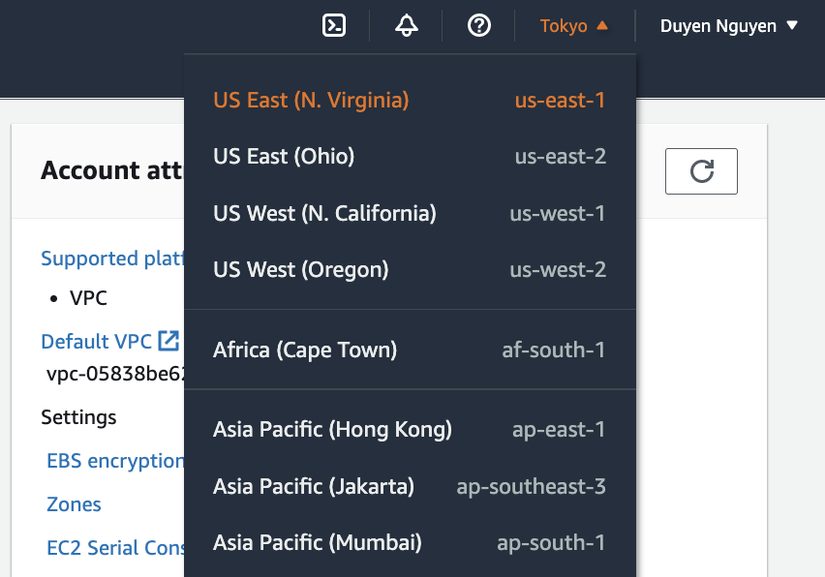The height and width of the screenshot is (577, 825).
Task: Switch to Asia Pacific (Jakarta) region
Action: 313,486
